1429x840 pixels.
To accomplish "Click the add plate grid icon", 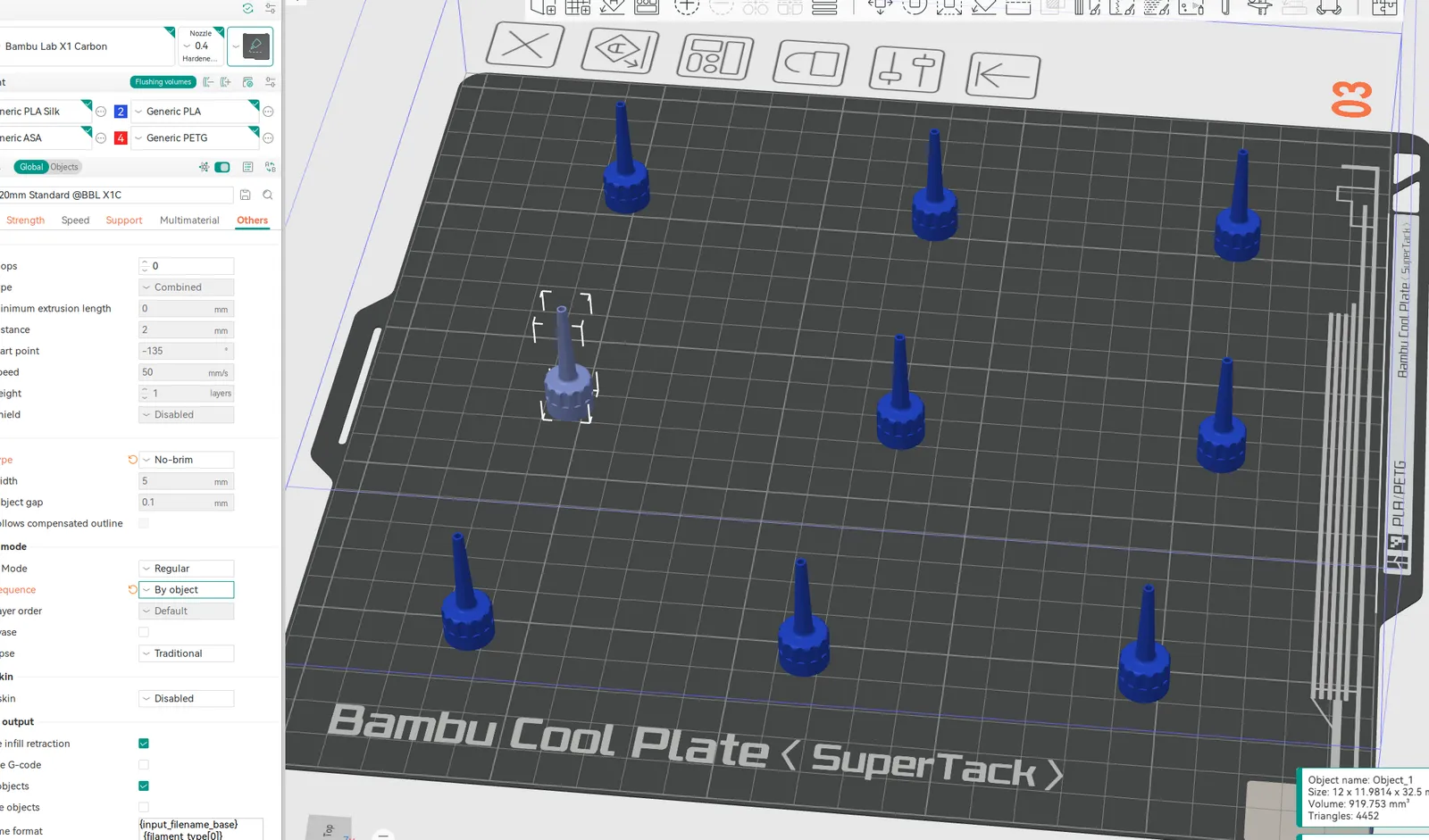I will pyautogui.click(x=578, y=7).
